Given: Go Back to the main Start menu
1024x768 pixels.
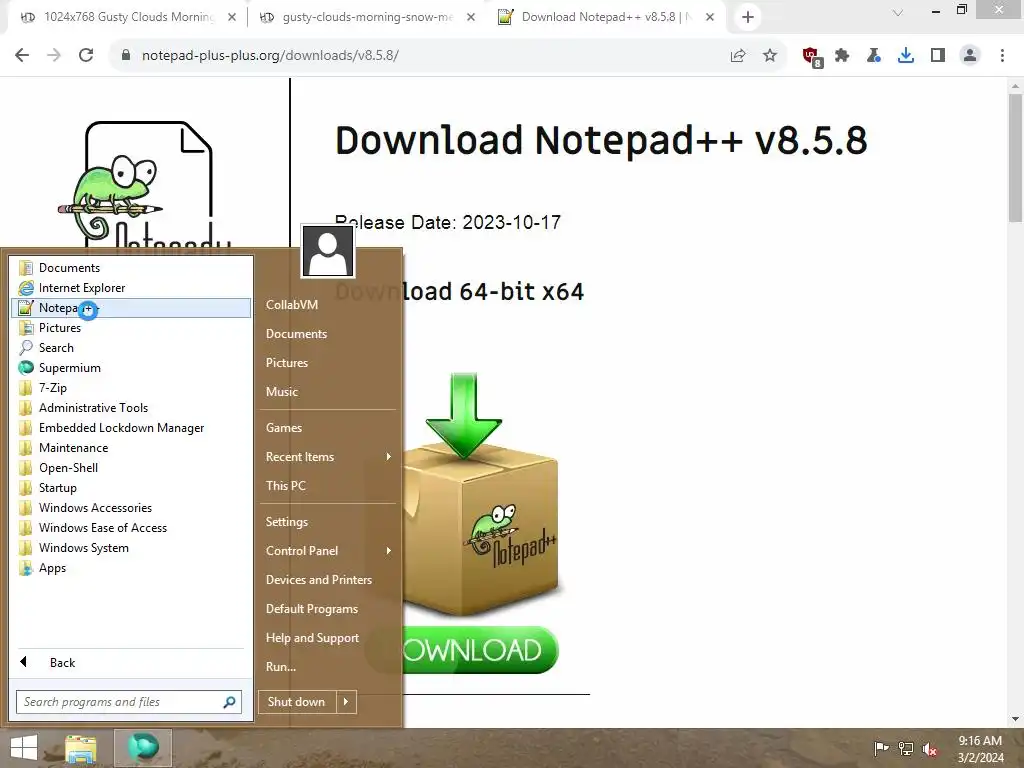Looking at the screenshot, I should pos(131,662).
